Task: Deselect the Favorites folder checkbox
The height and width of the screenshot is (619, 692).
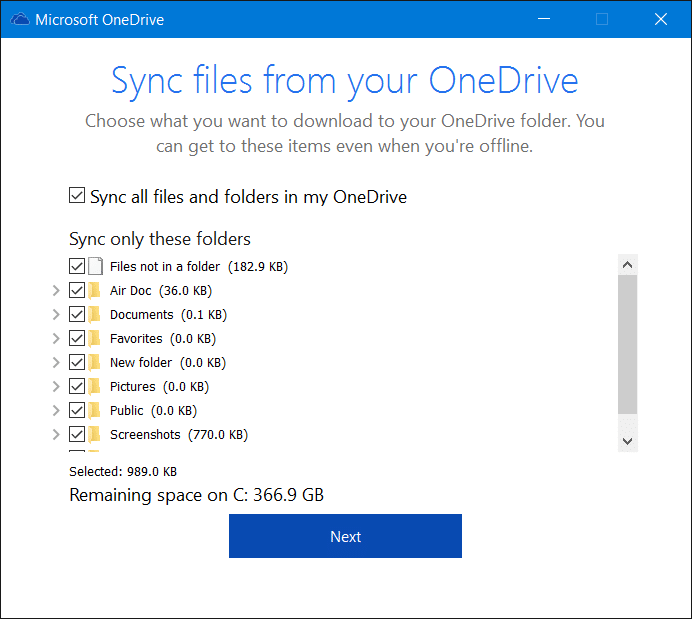Action: point(77,338)
